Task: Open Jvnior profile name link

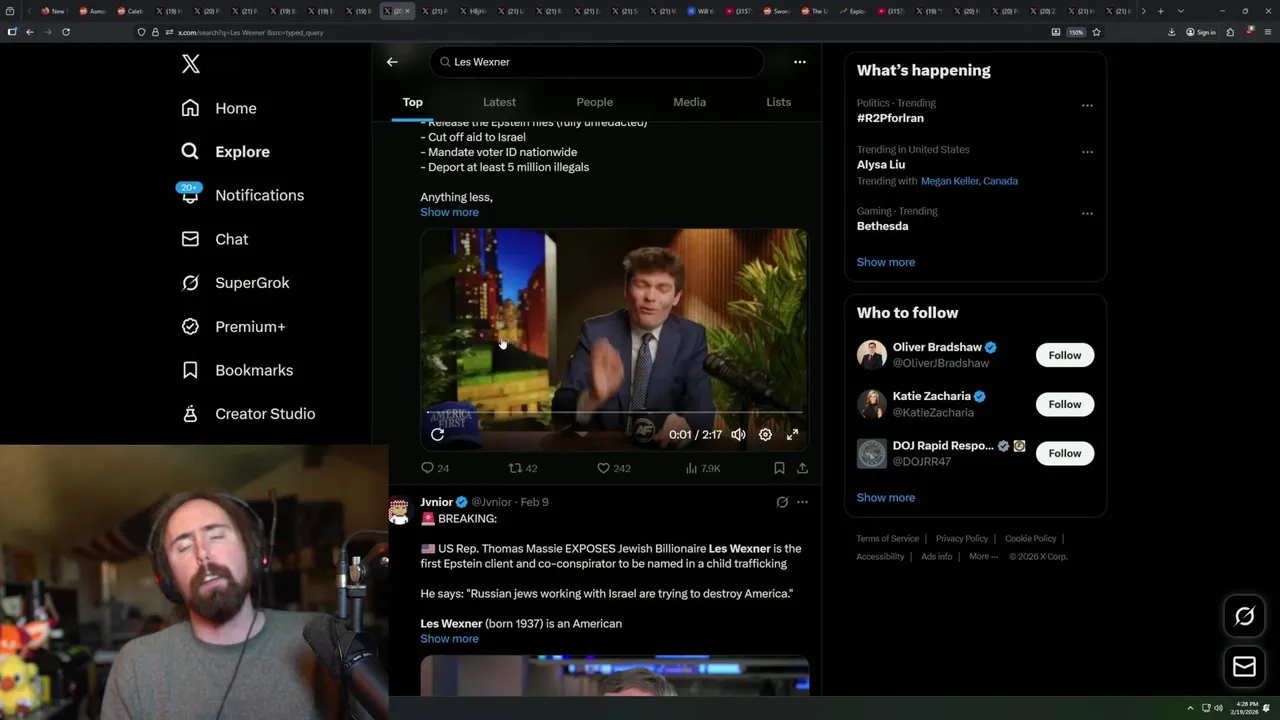Action: tap(436, 502)
